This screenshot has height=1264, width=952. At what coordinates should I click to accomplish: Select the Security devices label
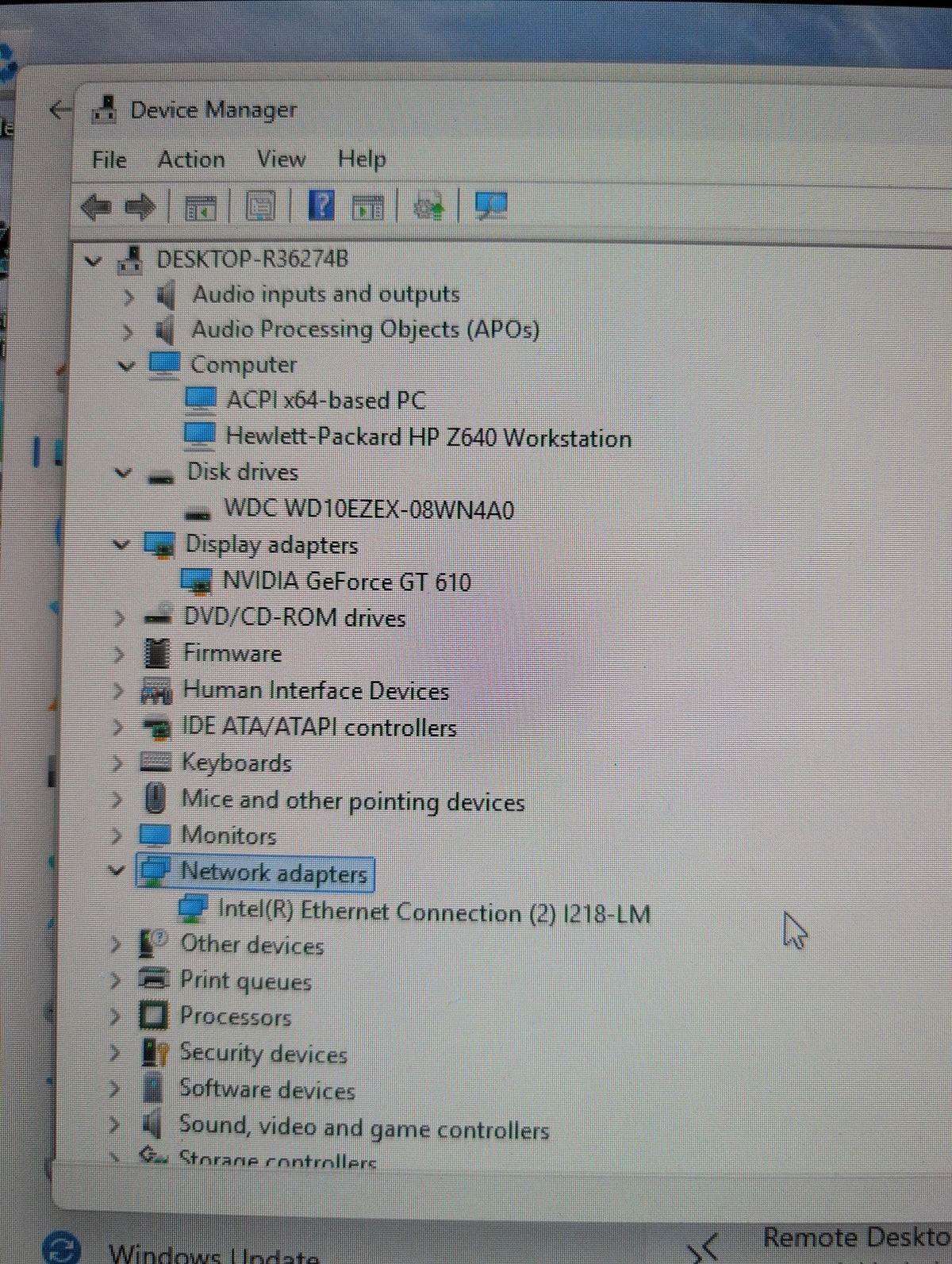point(263,1053)
